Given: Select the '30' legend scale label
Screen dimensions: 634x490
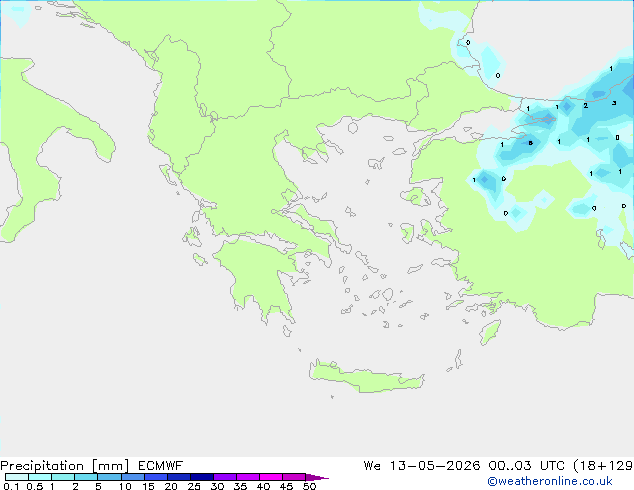Looking at the screenshot, I should [x=217, y=486].
